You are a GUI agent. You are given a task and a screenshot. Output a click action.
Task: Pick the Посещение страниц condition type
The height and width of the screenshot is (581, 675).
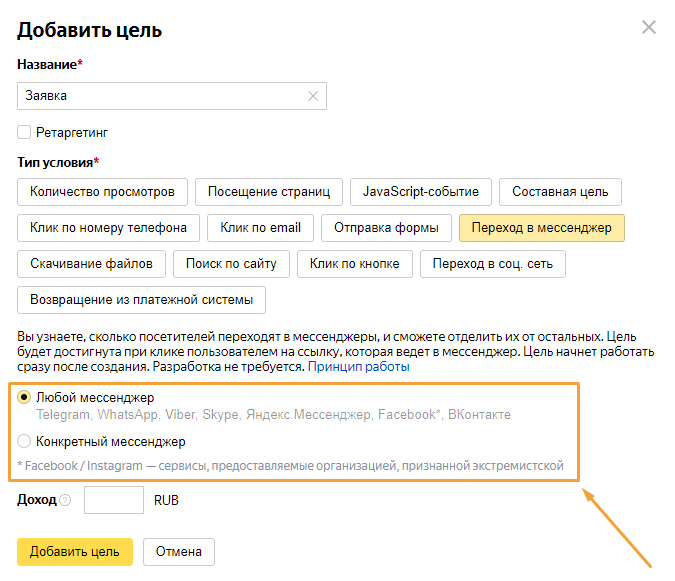coord(269,192)
